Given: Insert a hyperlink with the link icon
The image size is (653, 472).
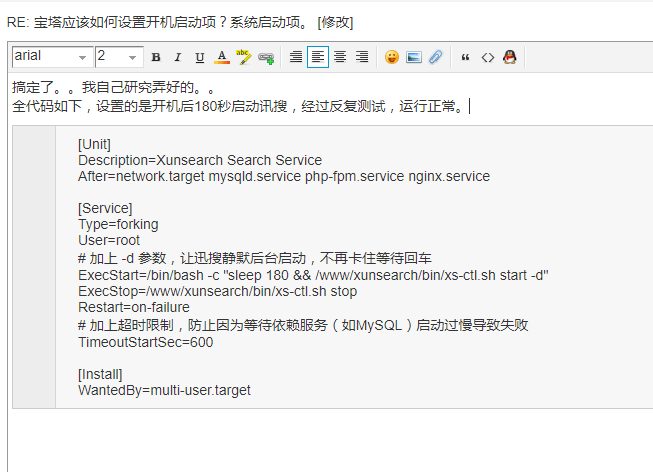Looking at the screenshot, I should [266, 57].
